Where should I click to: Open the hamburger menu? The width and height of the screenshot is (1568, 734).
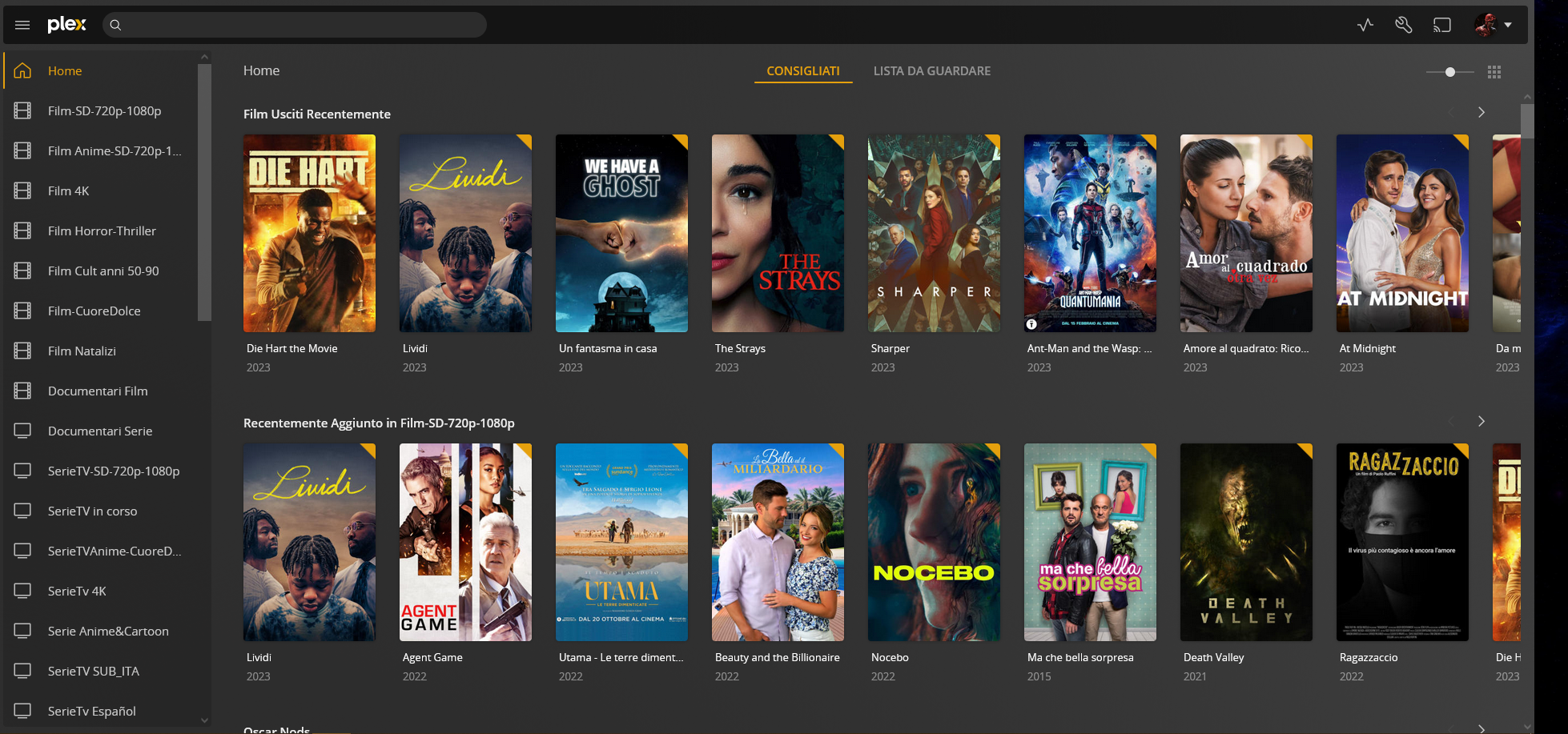click(22, 25)
